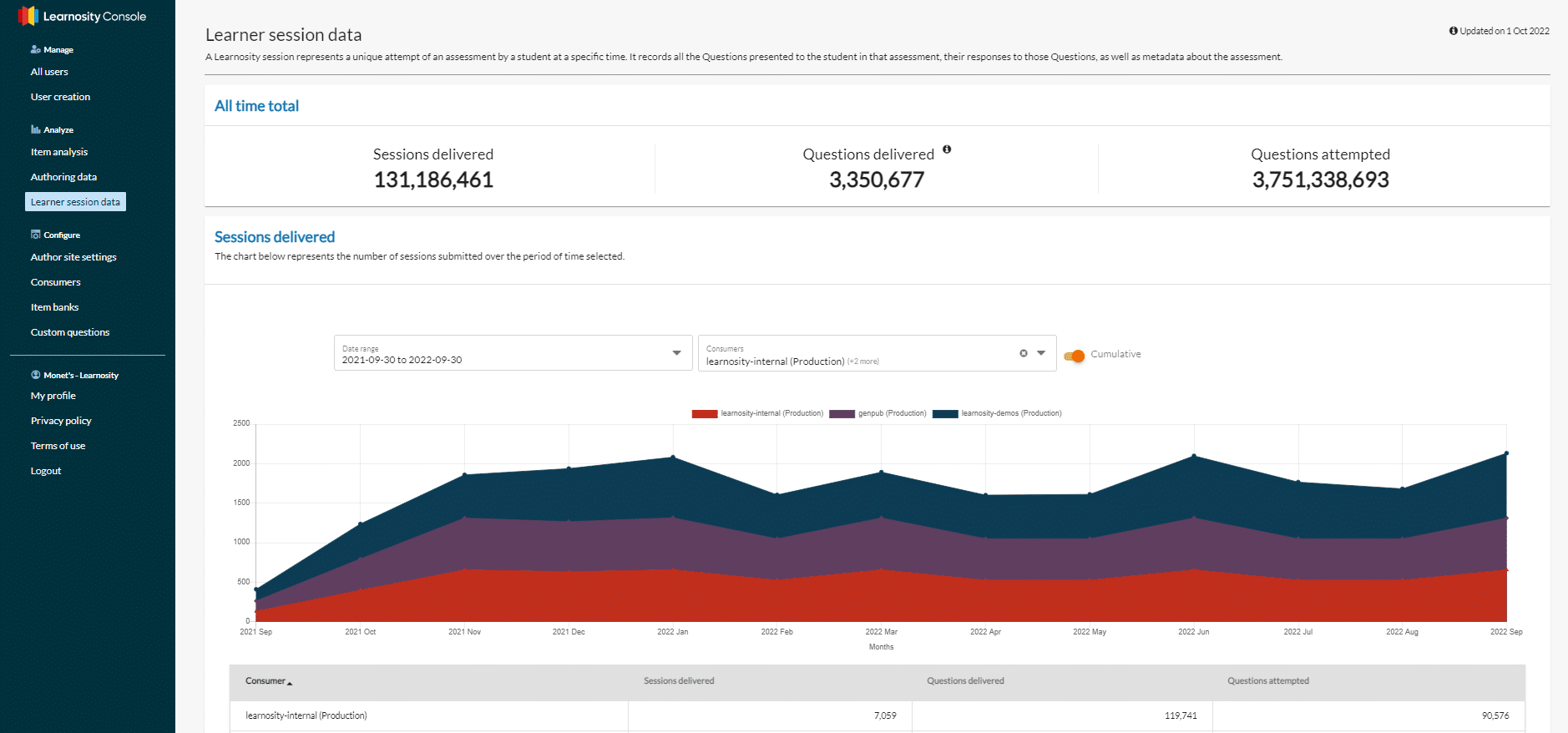
Task: Click the Questions delivered total 3,350,677
Action: tap(877, 179)
